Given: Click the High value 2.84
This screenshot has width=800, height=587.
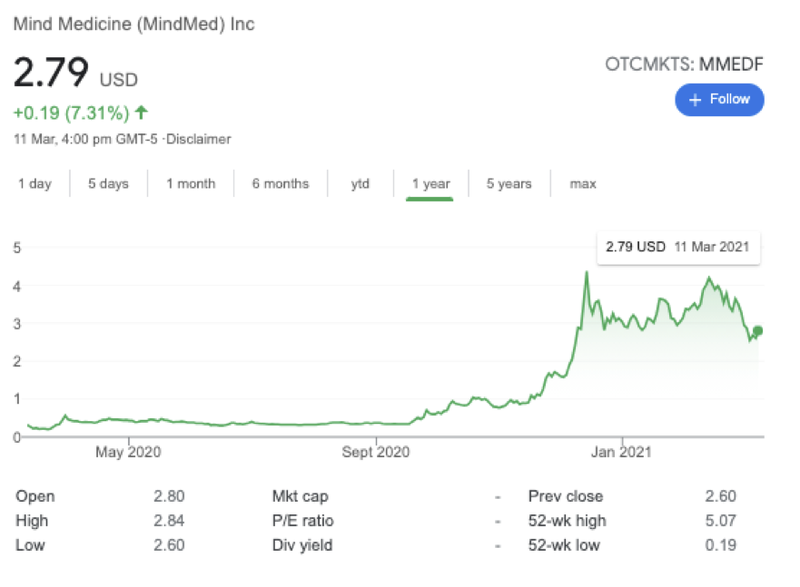Looking at the screenshot, I should [169, 521].
